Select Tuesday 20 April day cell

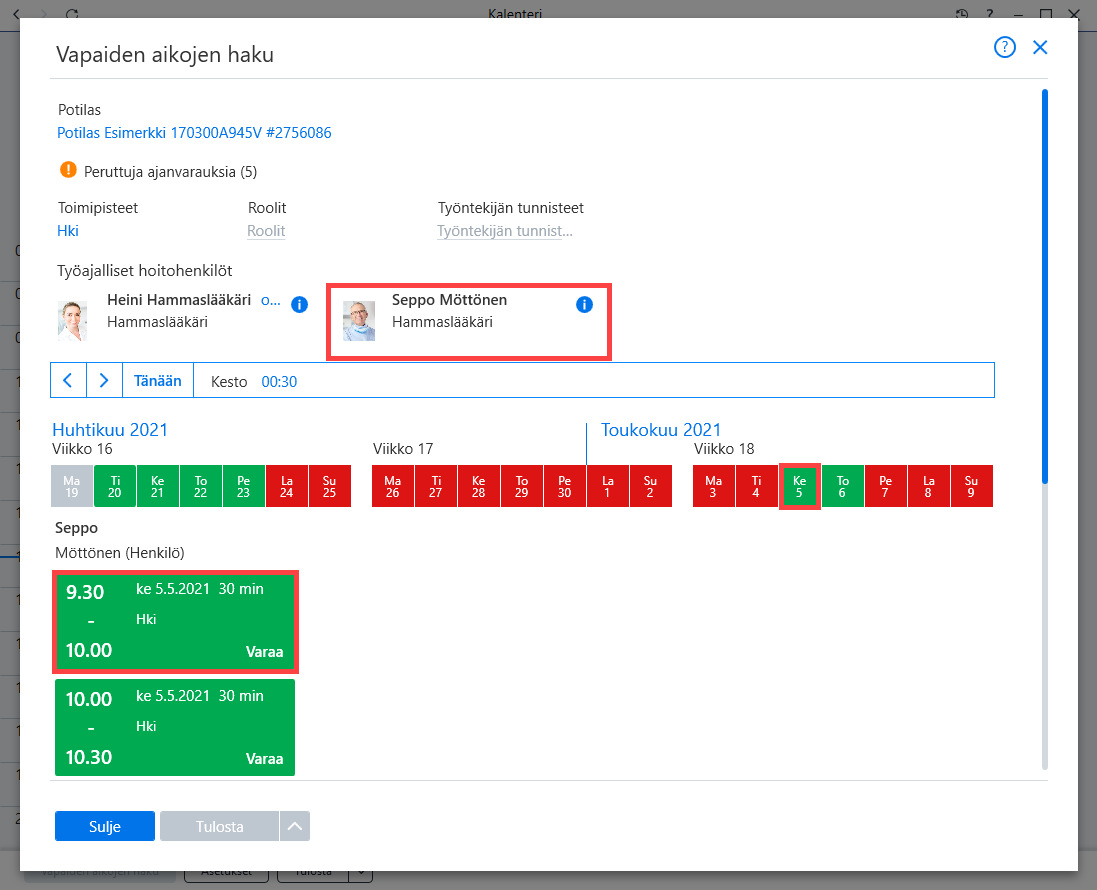point(115,486)
